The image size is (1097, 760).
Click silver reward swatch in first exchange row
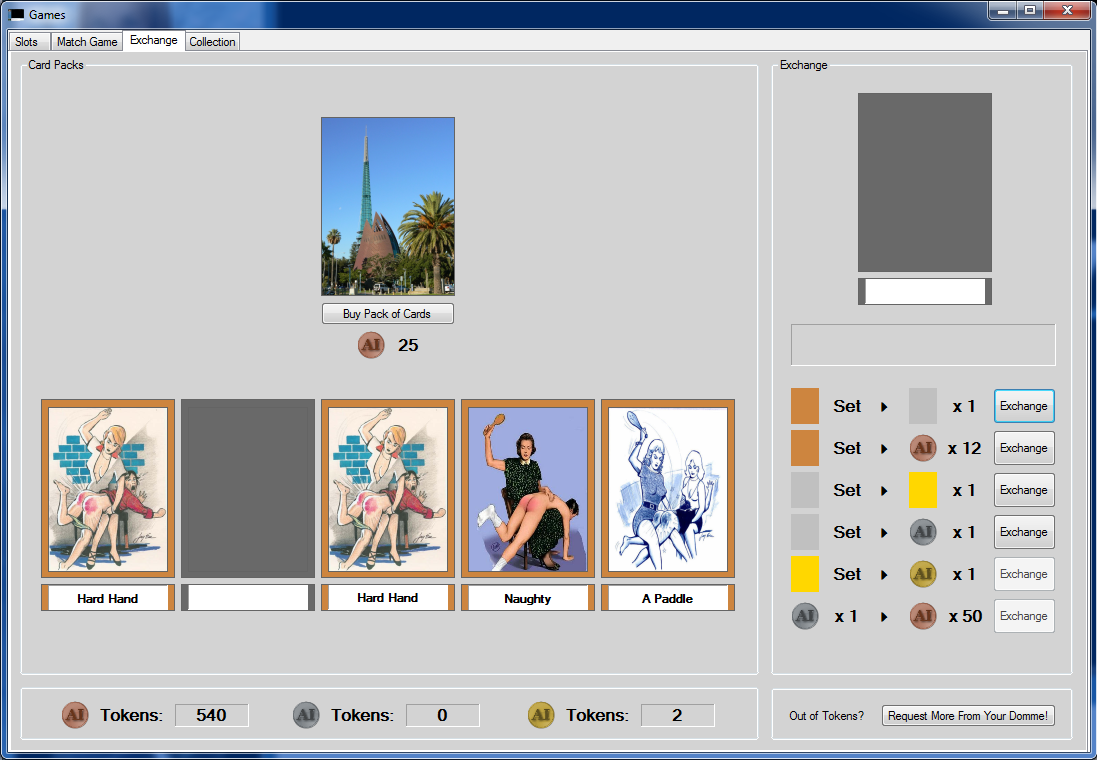pyautogui.click(x=922, y=406)
